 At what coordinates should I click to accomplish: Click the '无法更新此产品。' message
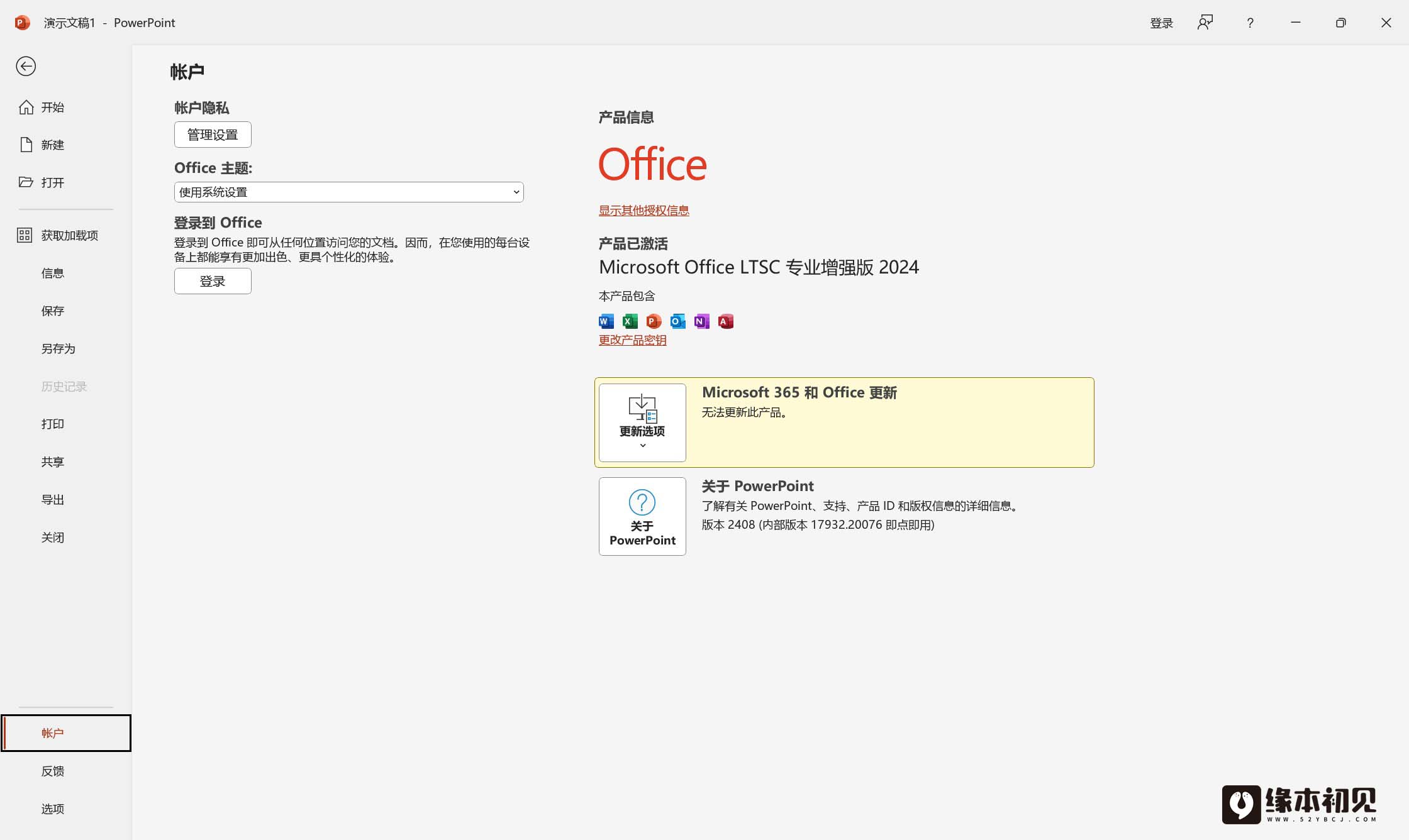click(745, 412)
